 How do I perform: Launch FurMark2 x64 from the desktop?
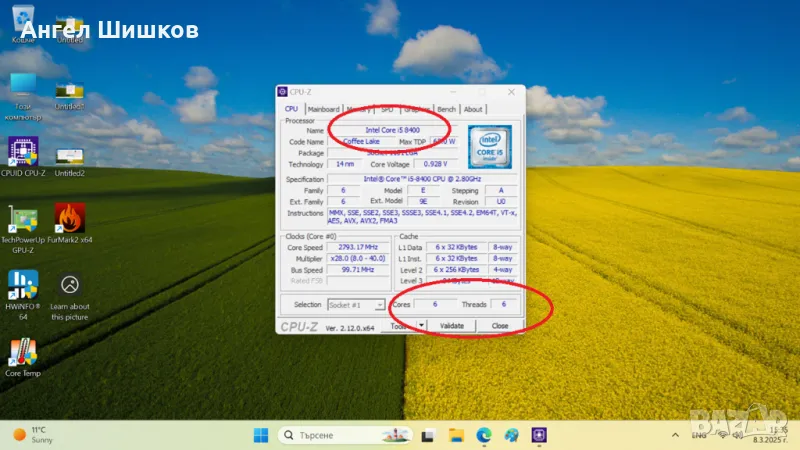point(69,220)
